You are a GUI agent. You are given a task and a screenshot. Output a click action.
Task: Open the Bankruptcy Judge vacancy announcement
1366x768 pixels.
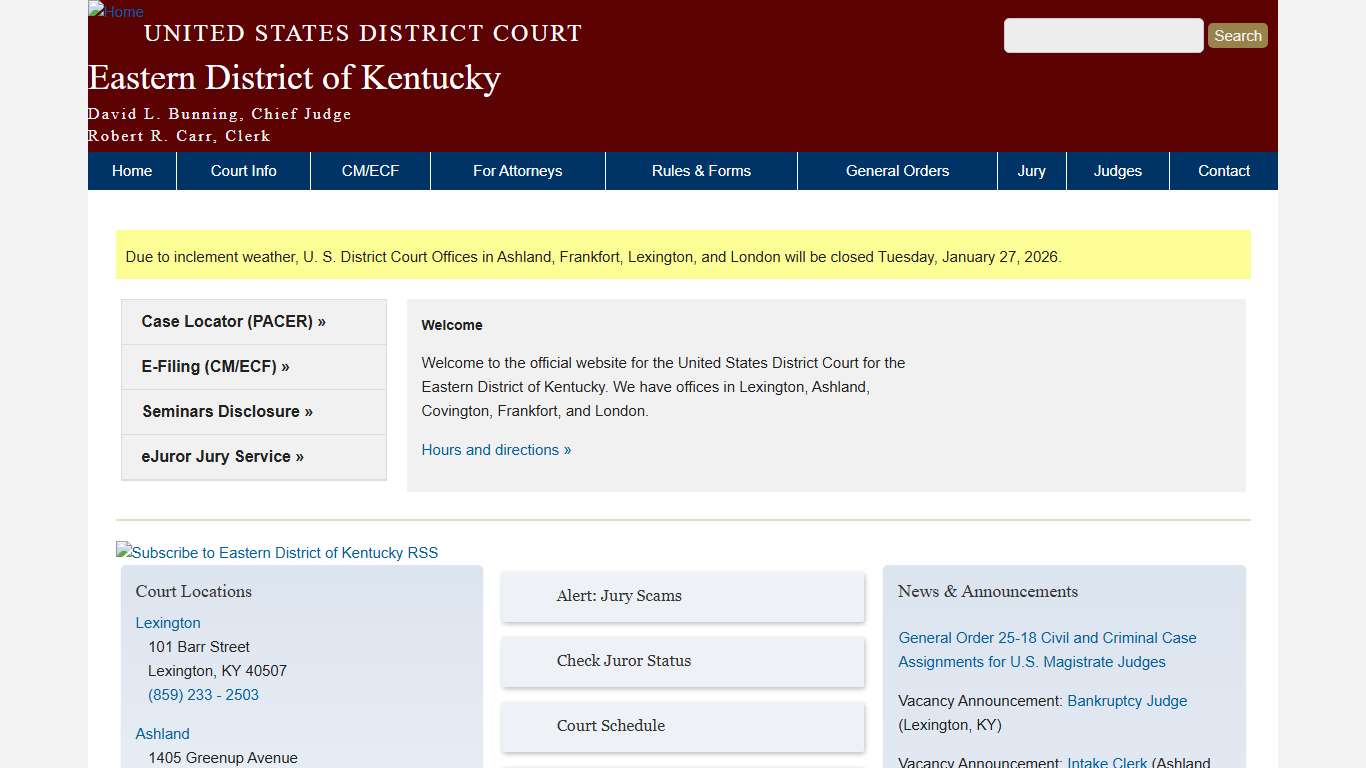click(x=1126, y=700)
